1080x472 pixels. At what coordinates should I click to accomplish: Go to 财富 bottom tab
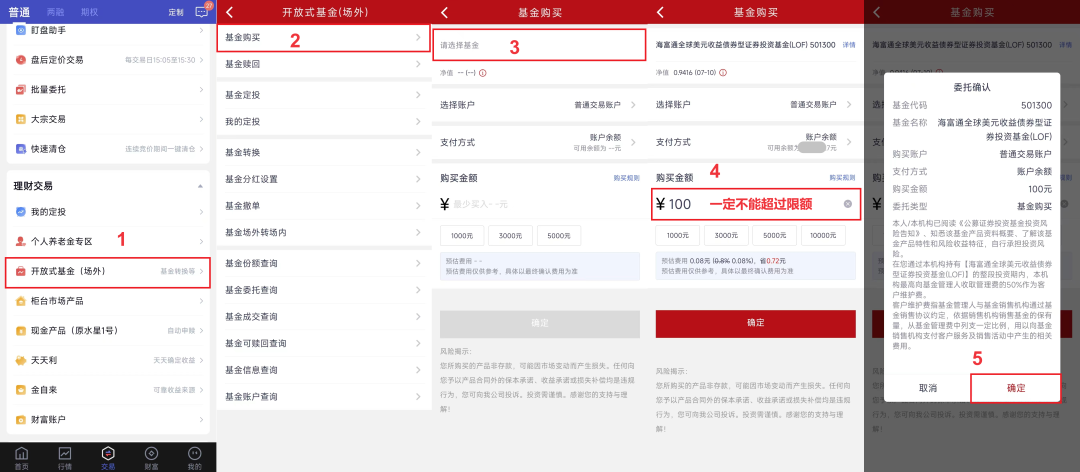click(x=152, y=457)
